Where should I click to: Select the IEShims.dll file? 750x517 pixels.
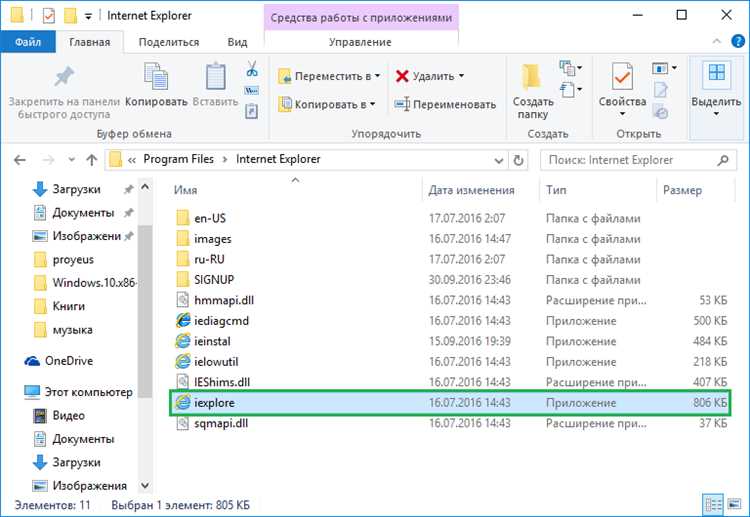212,382
